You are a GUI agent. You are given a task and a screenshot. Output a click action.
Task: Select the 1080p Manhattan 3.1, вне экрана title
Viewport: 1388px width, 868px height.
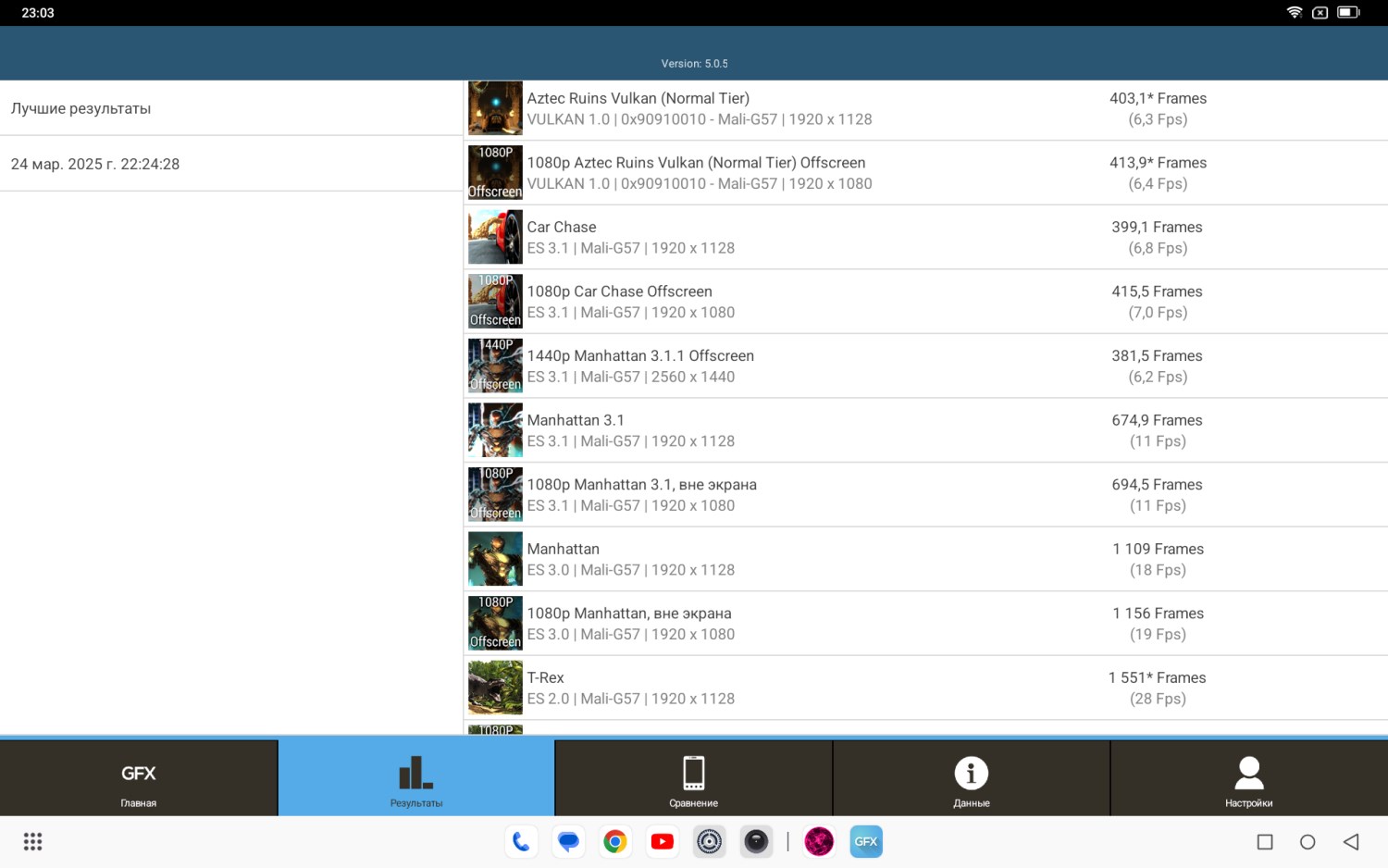(x=642, y=485)
